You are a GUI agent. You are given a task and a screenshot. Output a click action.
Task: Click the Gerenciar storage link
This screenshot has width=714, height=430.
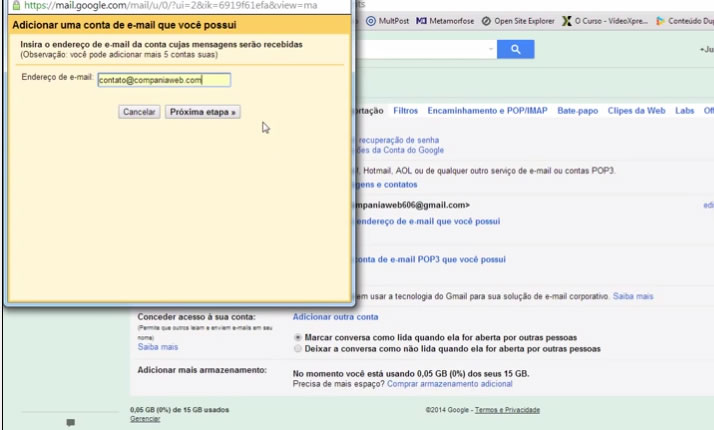coord(145,419)
